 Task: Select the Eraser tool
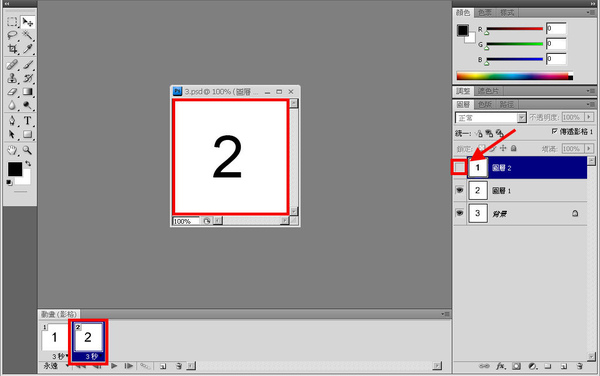[12, 92]
